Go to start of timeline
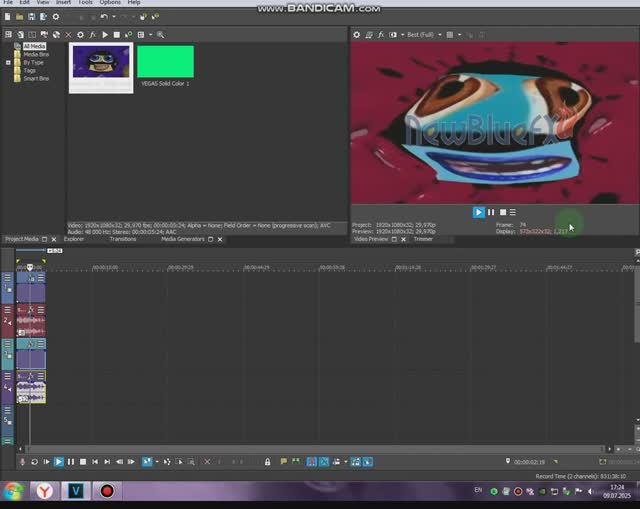 (x=95, y=462)
